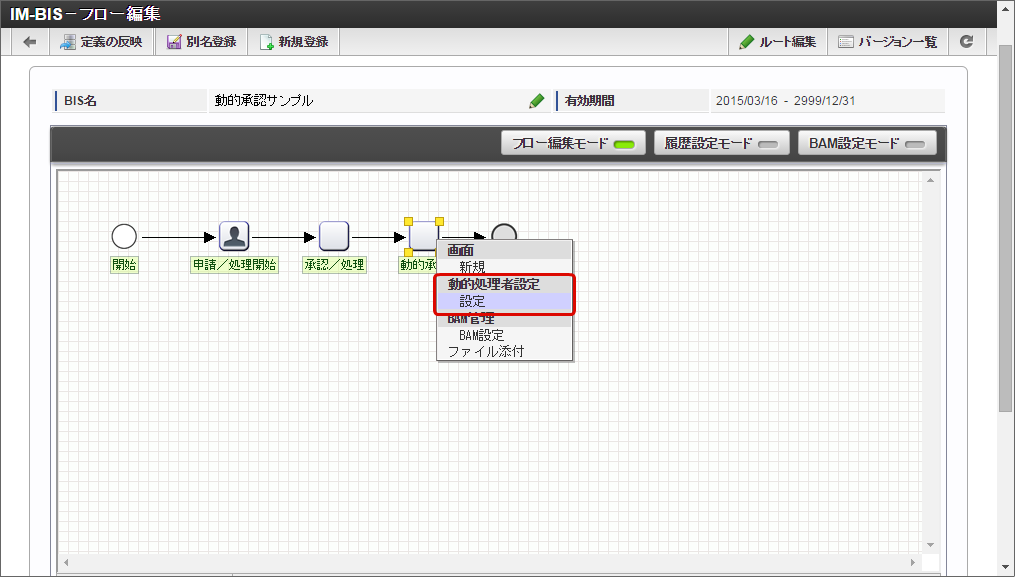Select the end circle node
This screenshot has width=1015, height=577.
504,232
